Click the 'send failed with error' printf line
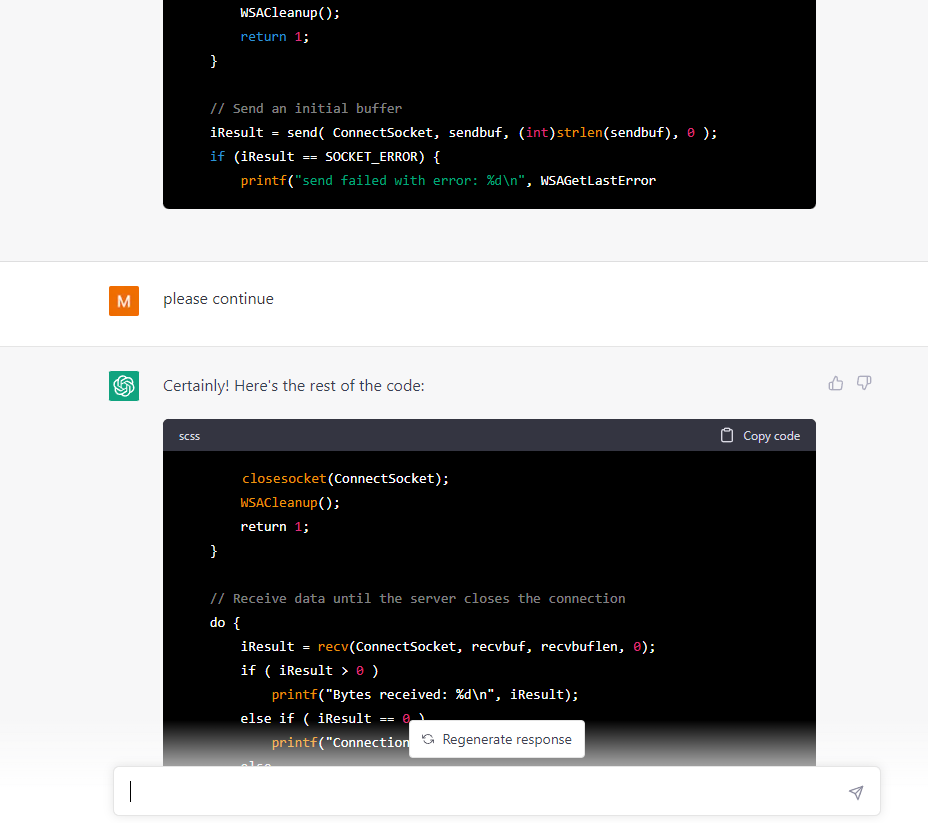Screen dimensions: 928x823 (448, 181)
